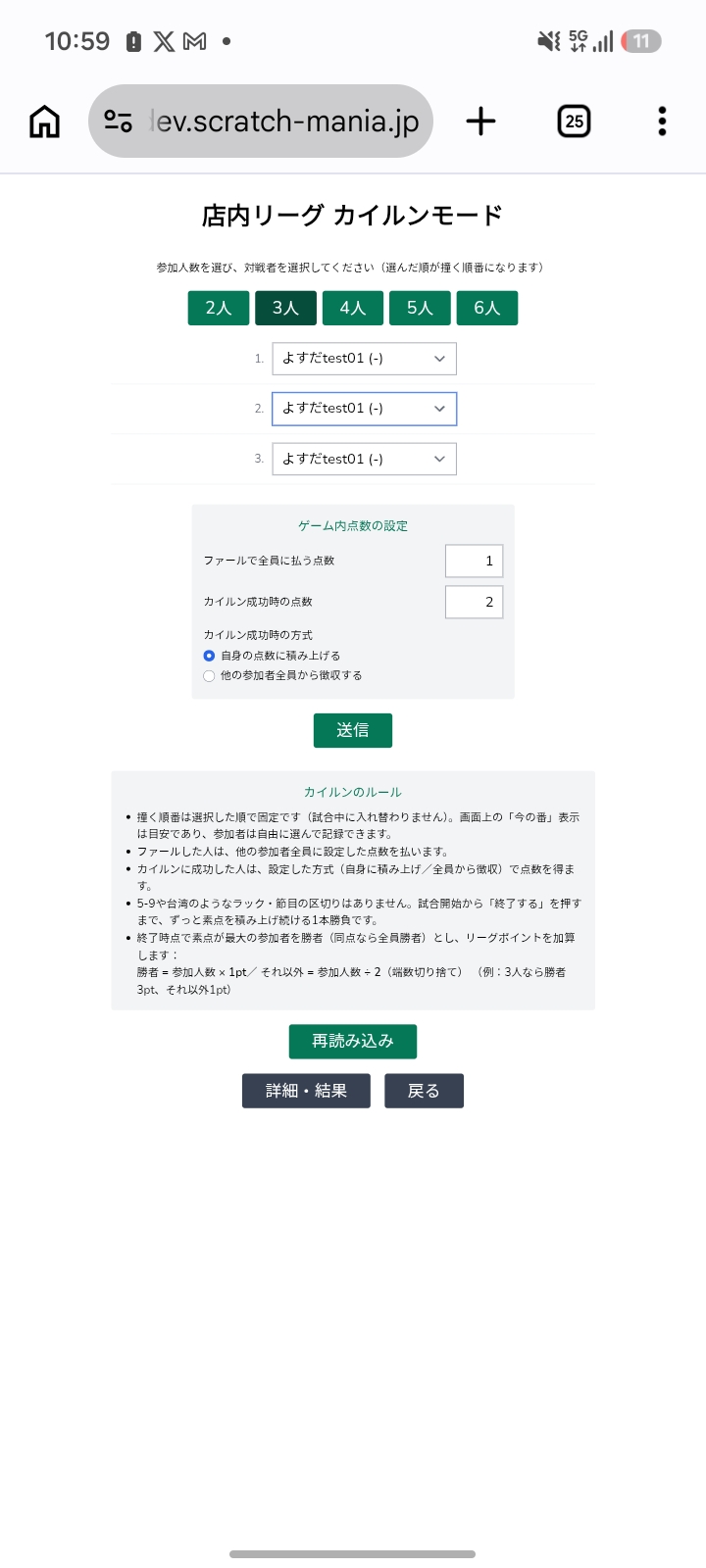Screen dimensions: 706x1568
Task: Tap the browser home icon
Action: (x=45, y=122)
